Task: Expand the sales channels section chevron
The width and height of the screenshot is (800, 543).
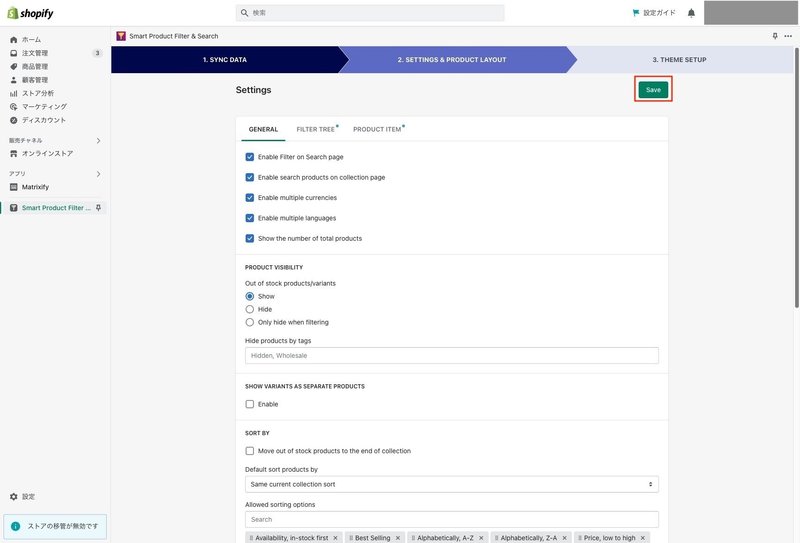Action: click(98, 140)
